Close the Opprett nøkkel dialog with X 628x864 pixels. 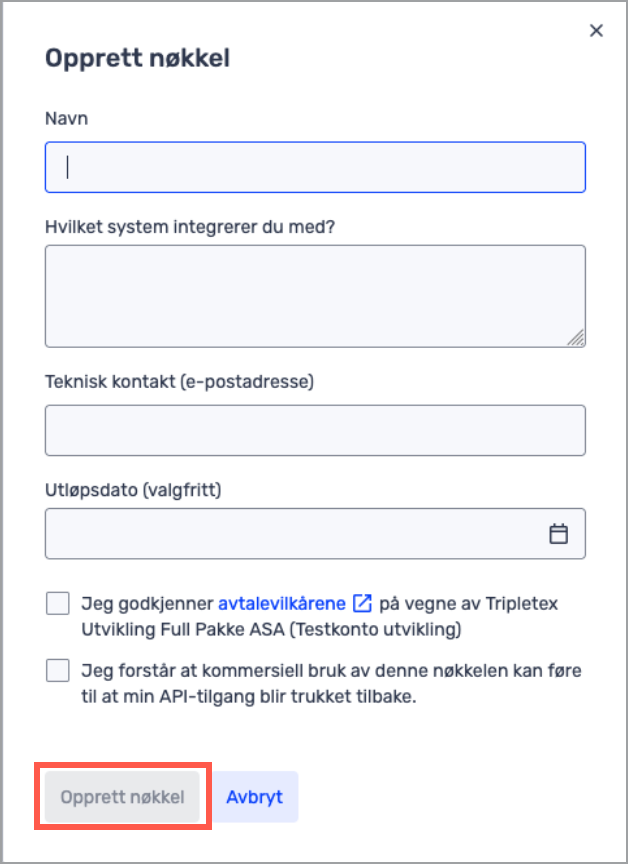tap(596, 31)
